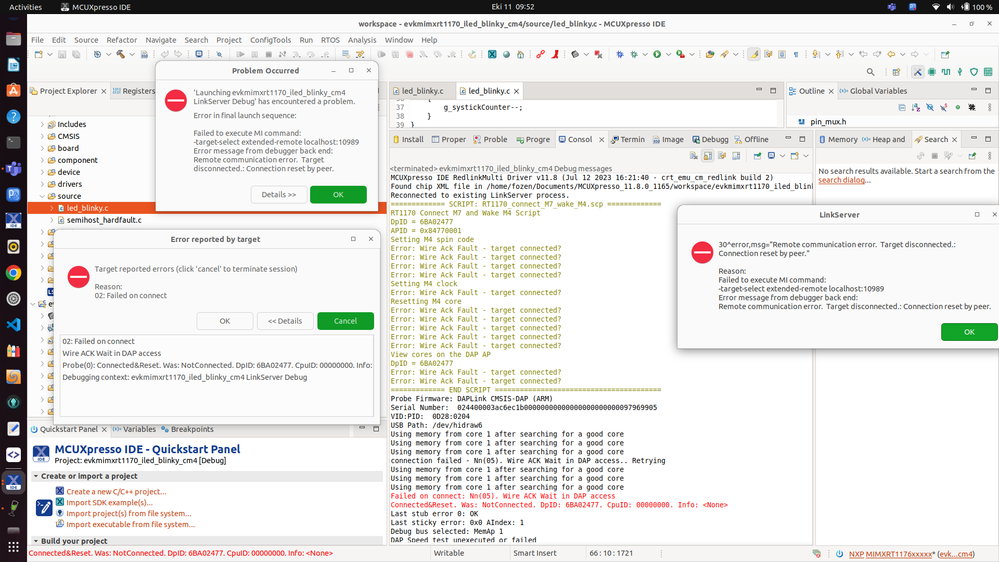Click Cancel in Error reported by target dialog
Screen dimensions: 999x562
coord(345,321)
